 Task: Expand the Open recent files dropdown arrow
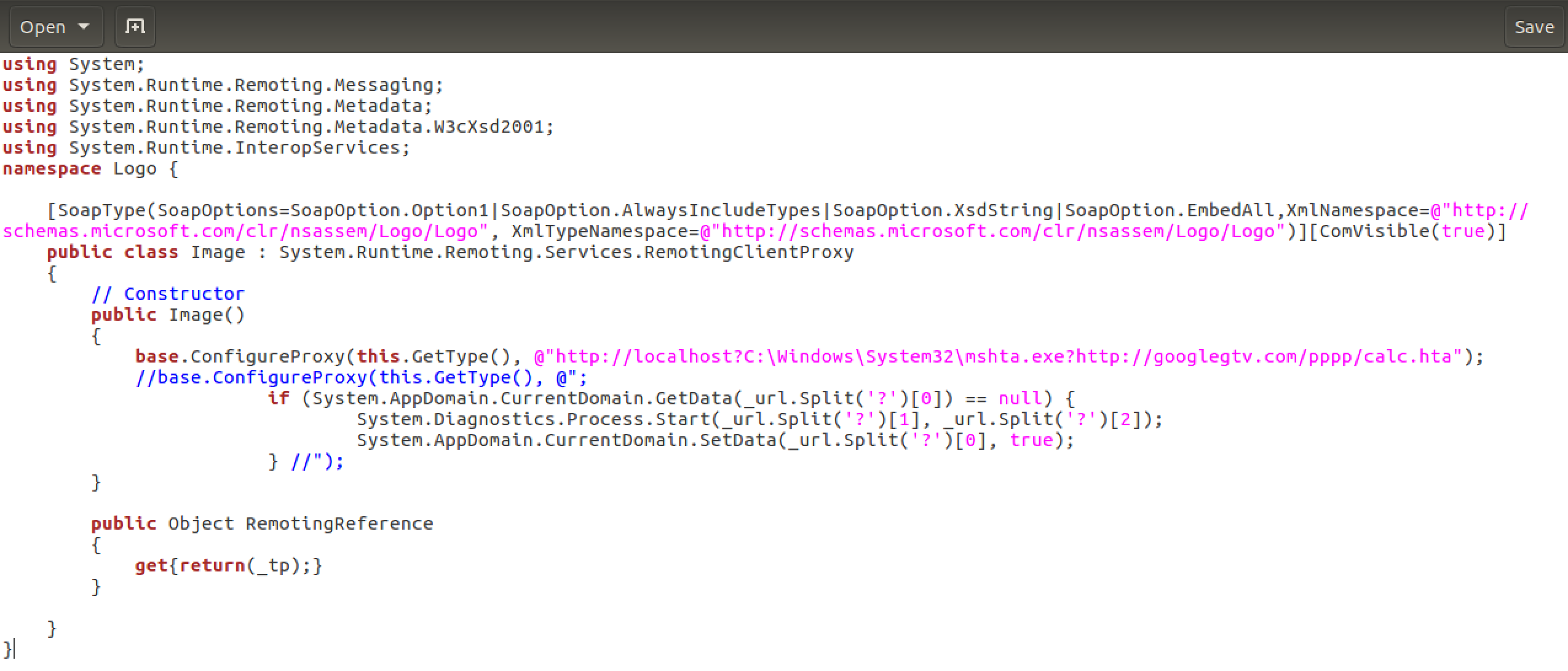pos(84,27)
